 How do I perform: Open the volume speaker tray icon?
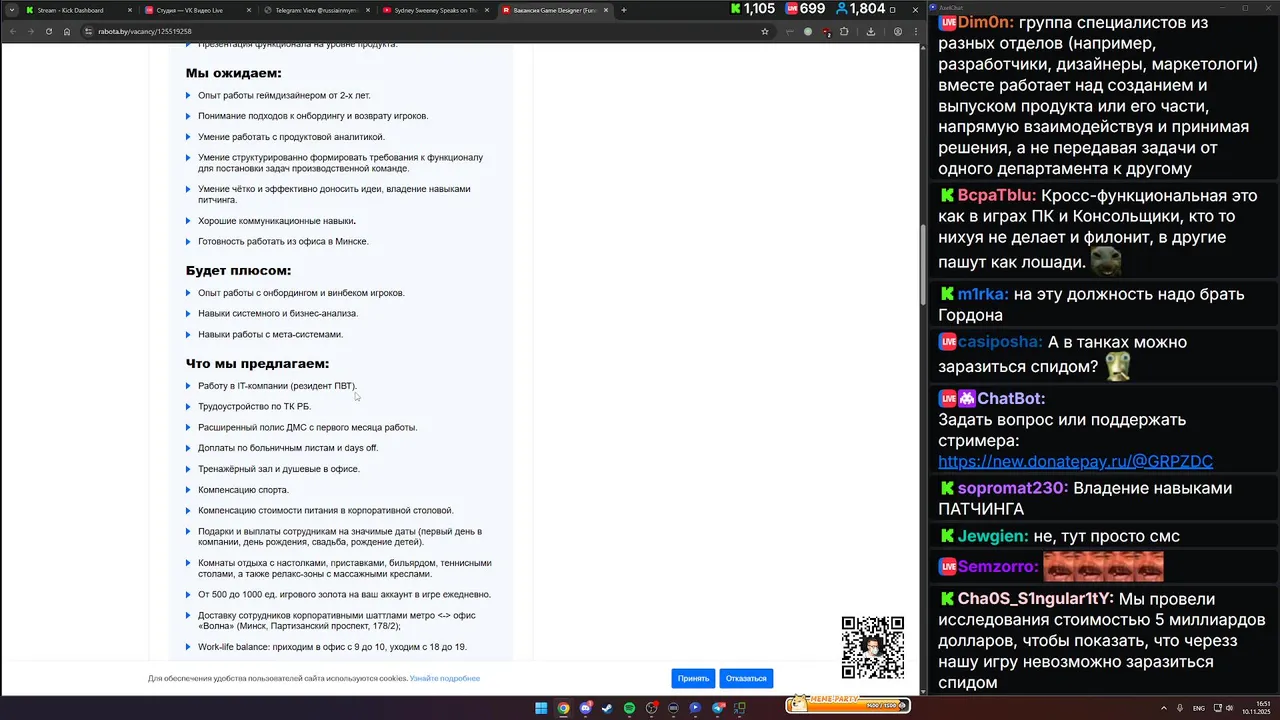pos(1229,708)
